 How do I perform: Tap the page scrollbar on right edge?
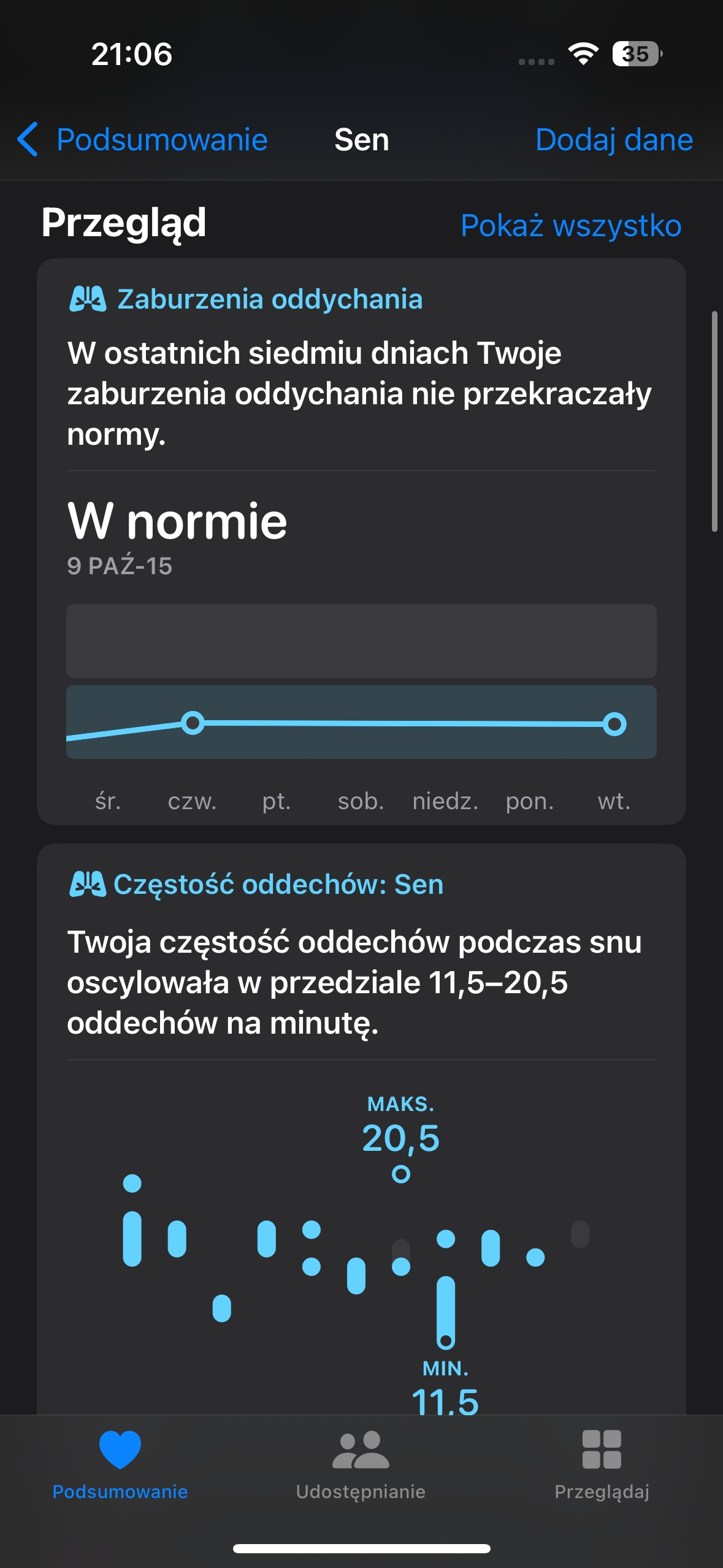click(x=714, y=421)
